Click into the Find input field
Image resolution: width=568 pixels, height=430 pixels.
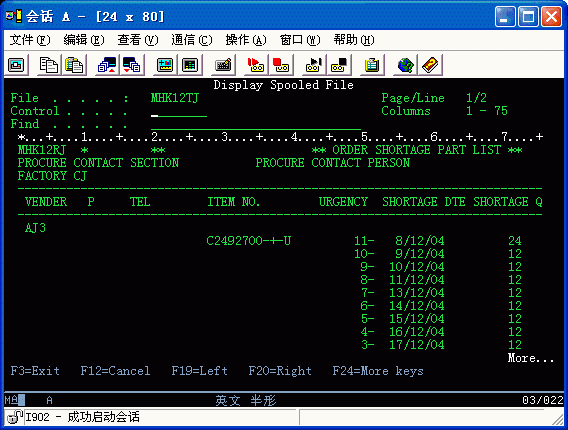click(x=256, y=124)
